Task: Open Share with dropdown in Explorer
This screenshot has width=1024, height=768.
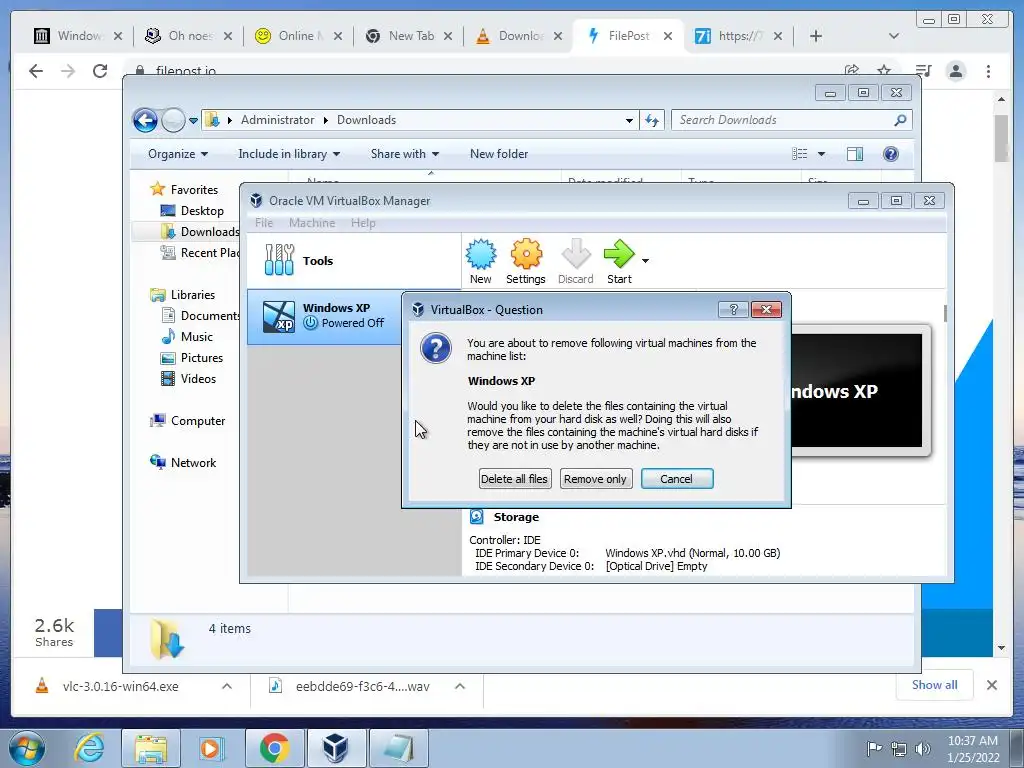Action: tap(404, 154)
